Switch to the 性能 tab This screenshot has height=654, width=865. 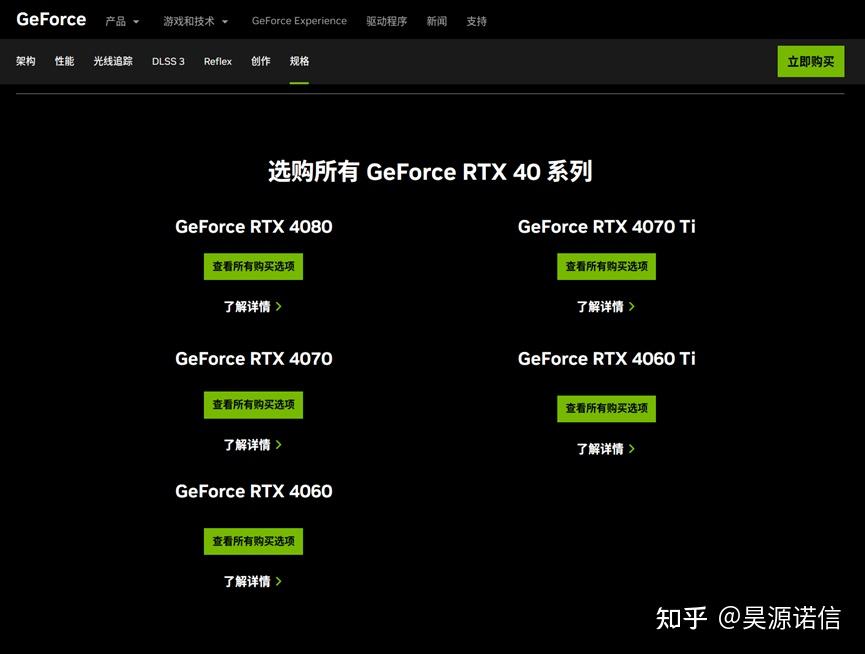65,61
